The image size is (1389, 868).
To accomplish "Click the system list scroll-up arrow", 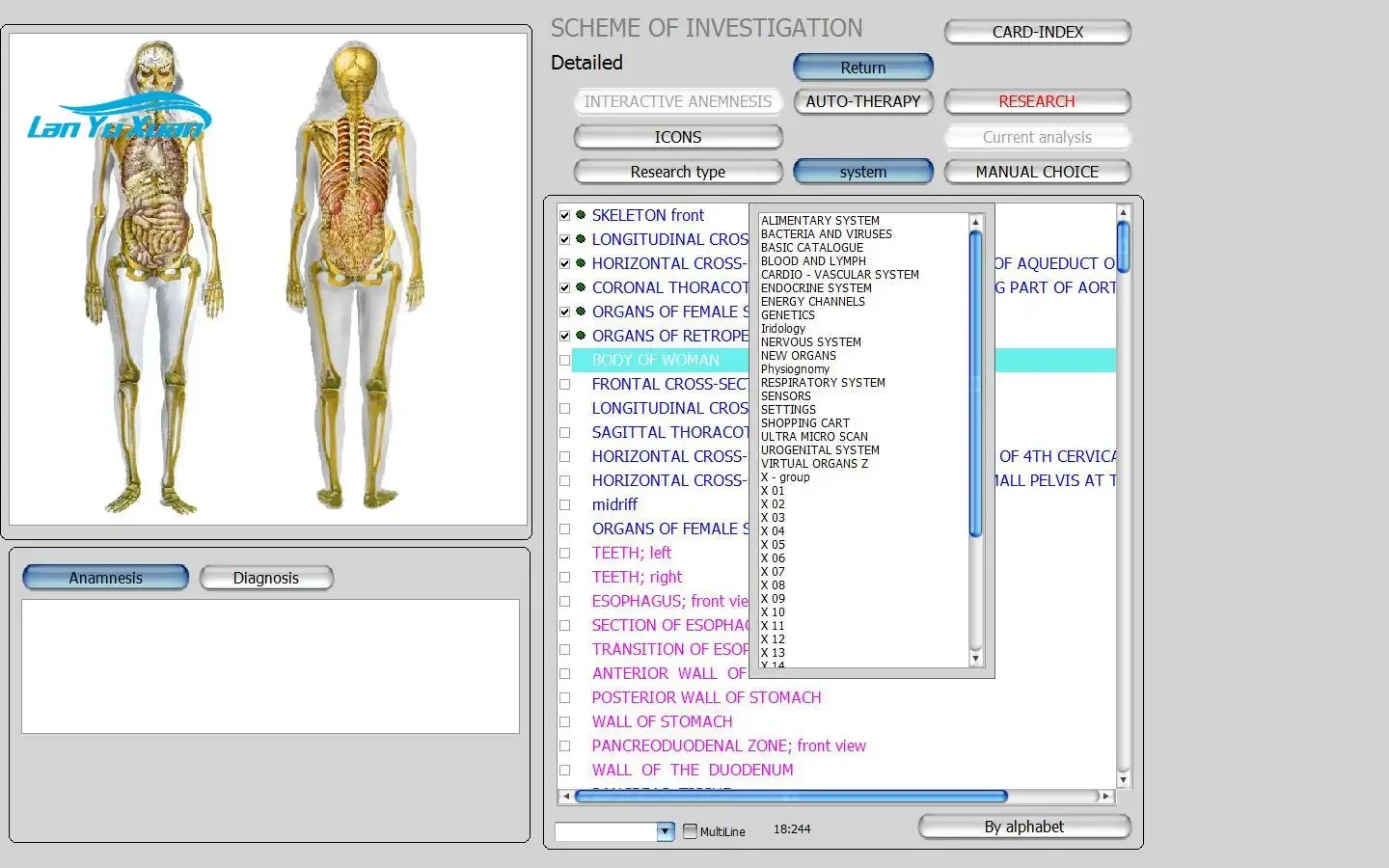I will [x=975, y=222].
